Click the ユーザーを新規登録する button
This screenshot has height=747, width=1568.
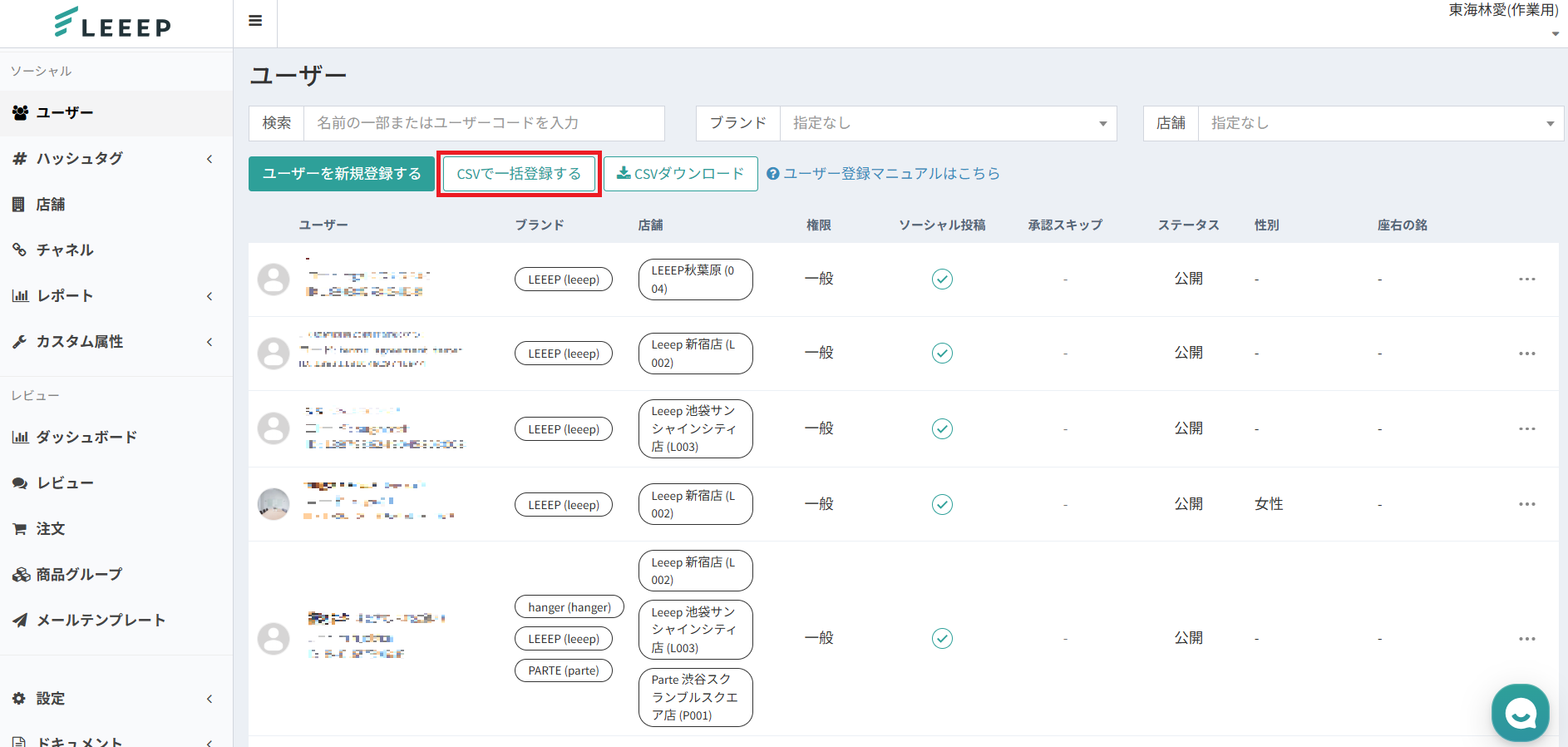[x=342, y=174]
